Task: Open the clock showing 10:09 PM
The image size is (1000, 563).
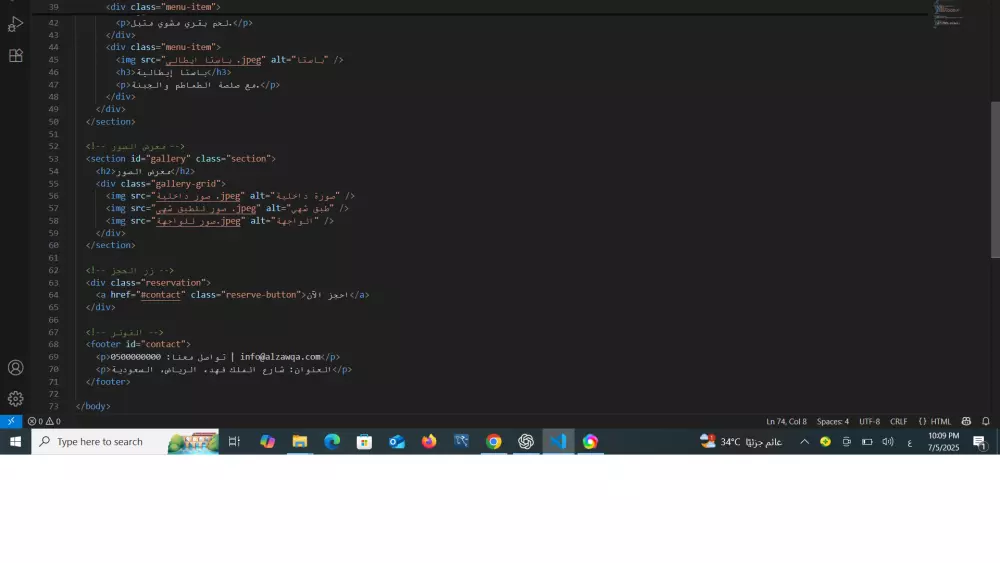Action: pos(943,441)
